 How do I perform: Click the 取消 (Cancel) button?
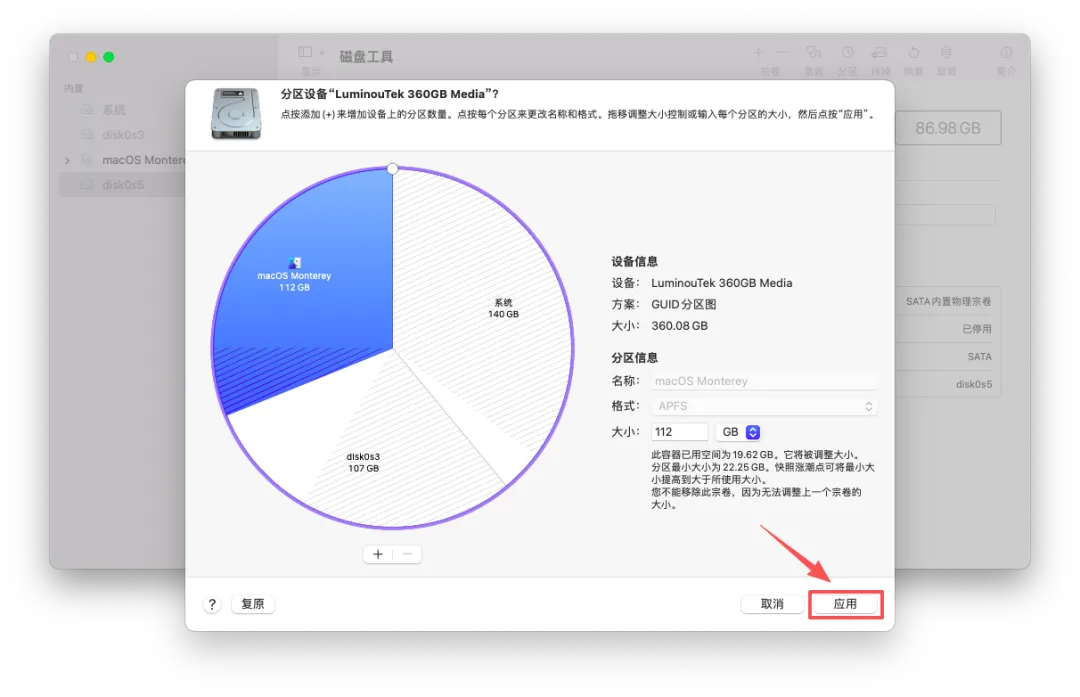(771, 604)
